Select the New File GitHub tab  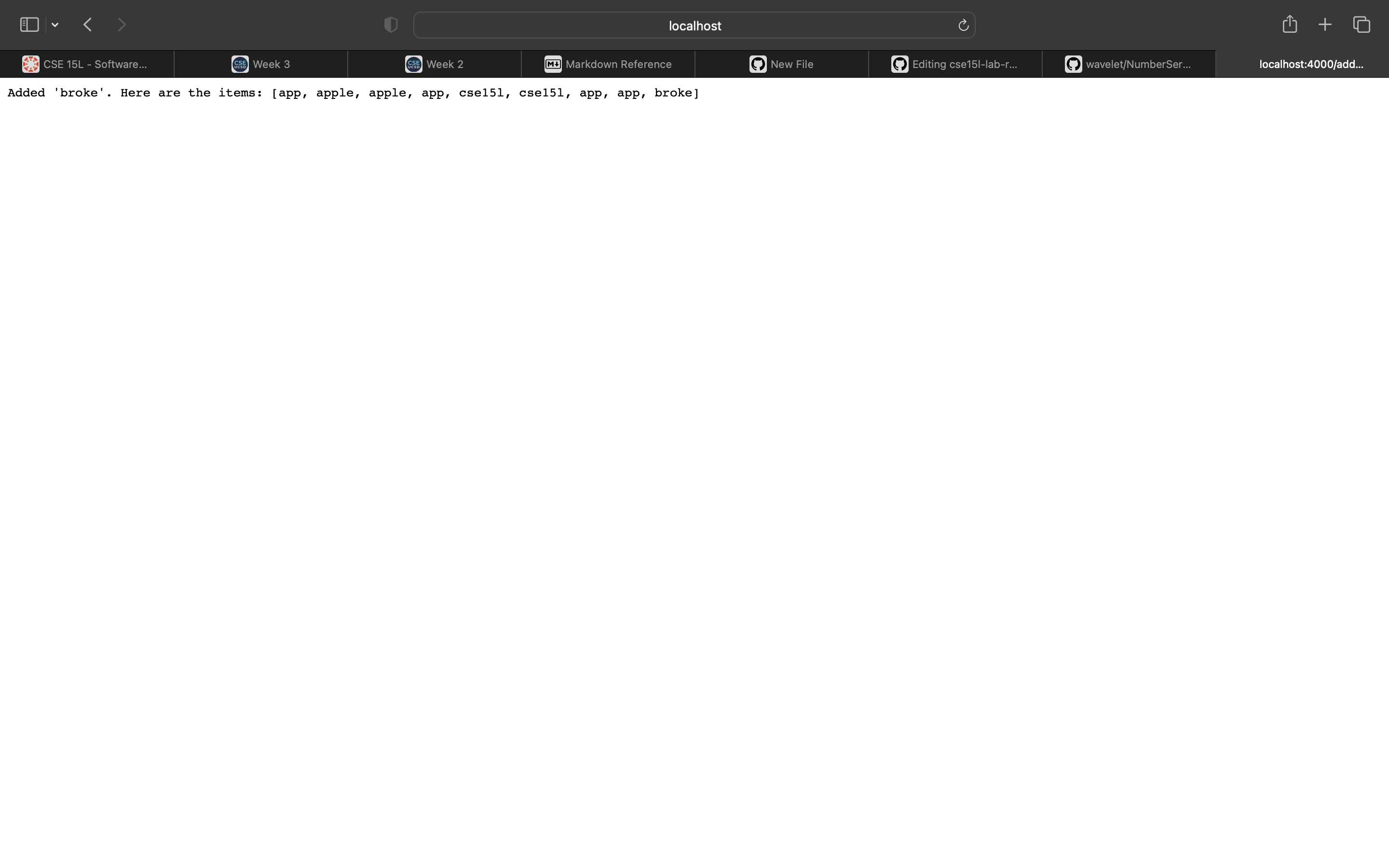pyautogui.click(x=782, y=64)
